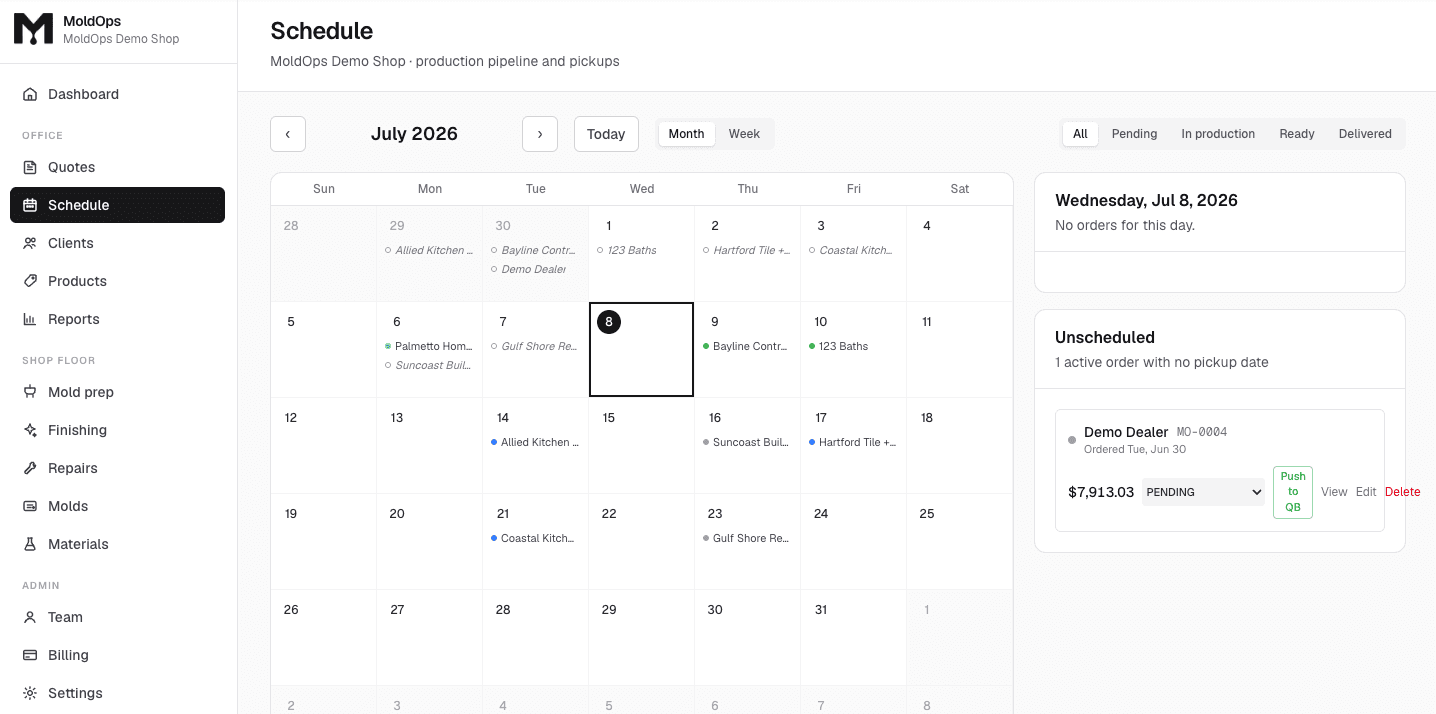Click the Team person icon
Viewport: 1436px width, 714px height.
30,617
